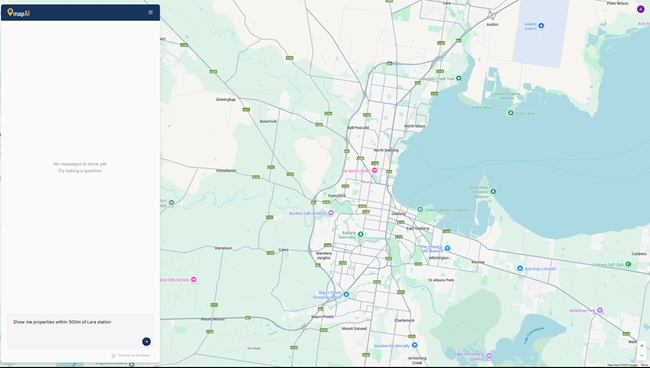Select the Hovells Creek Trail marker

[x=458, y=78]
